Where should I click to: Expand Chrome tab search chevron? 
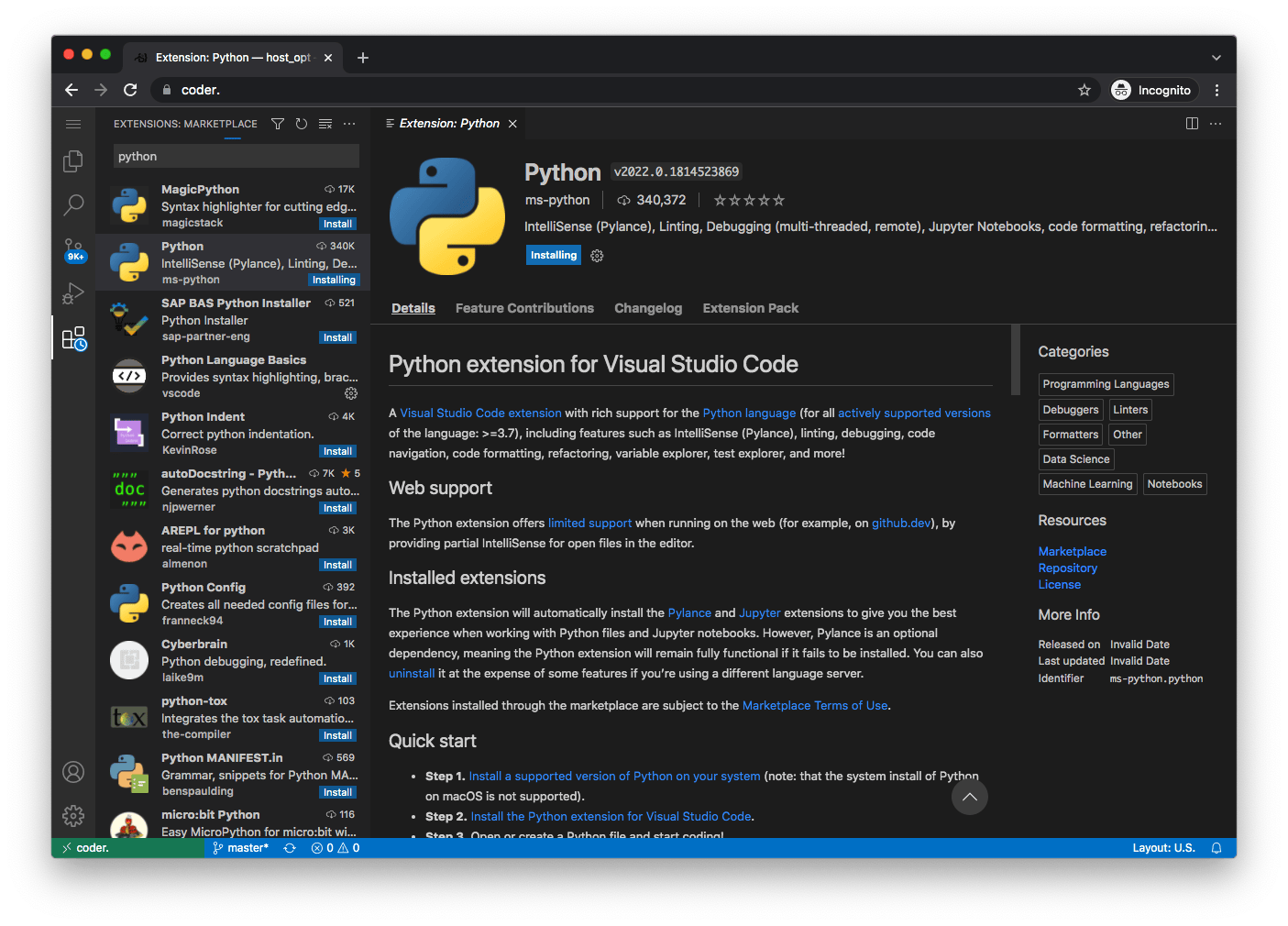pos(1216,58)
